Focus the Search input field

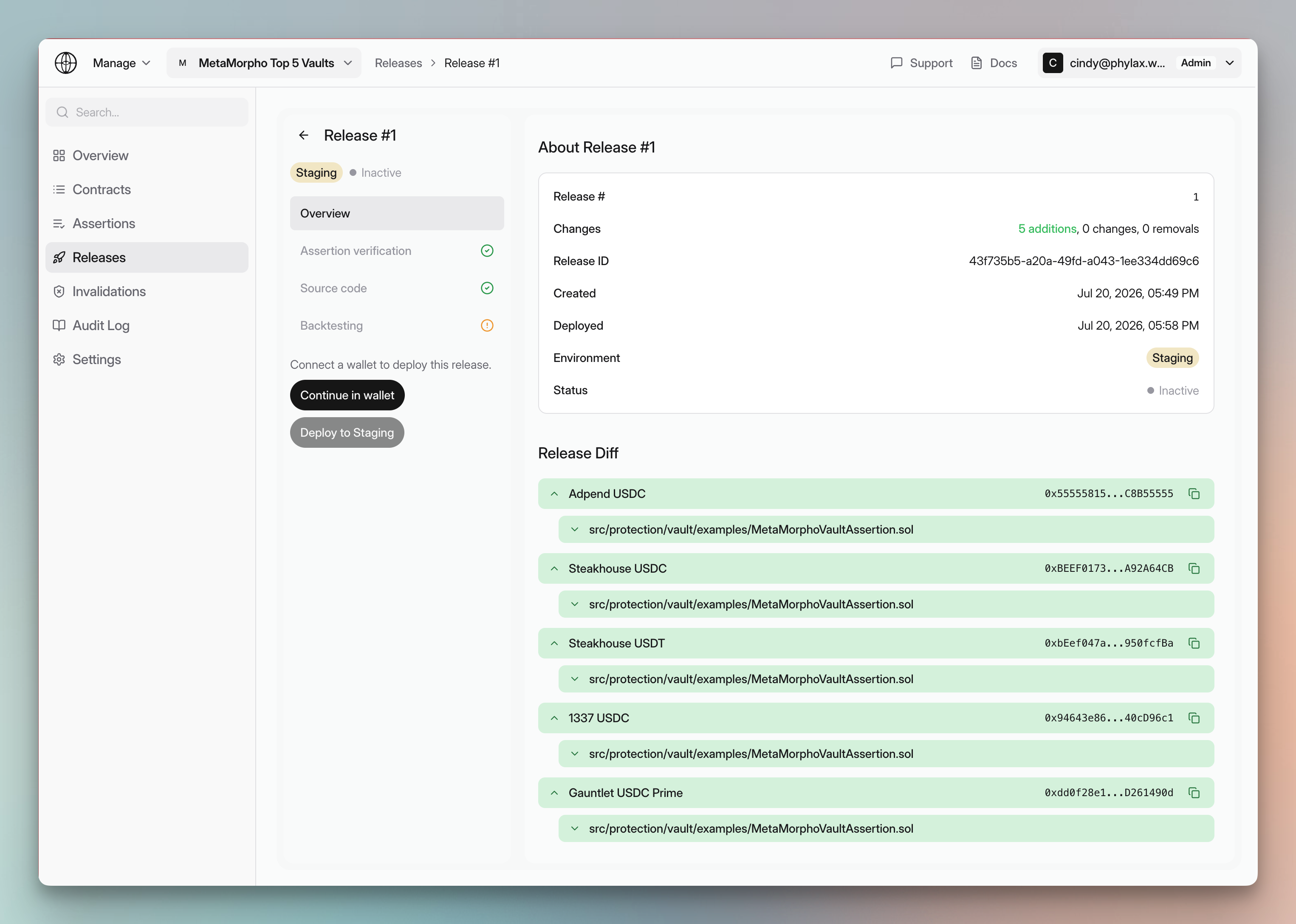coord(147,112)
